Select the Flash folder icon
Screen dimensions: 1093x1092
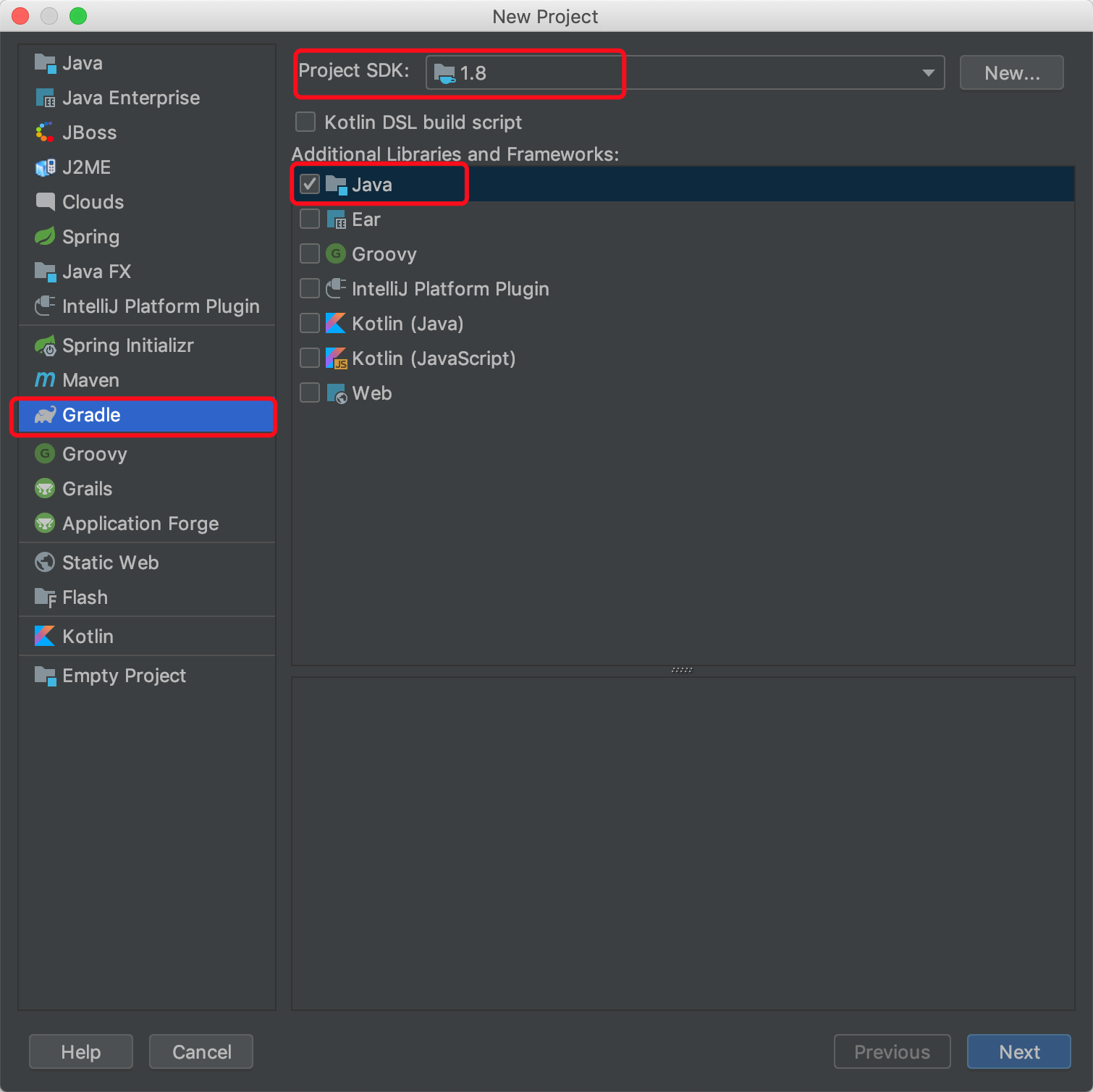45,598
